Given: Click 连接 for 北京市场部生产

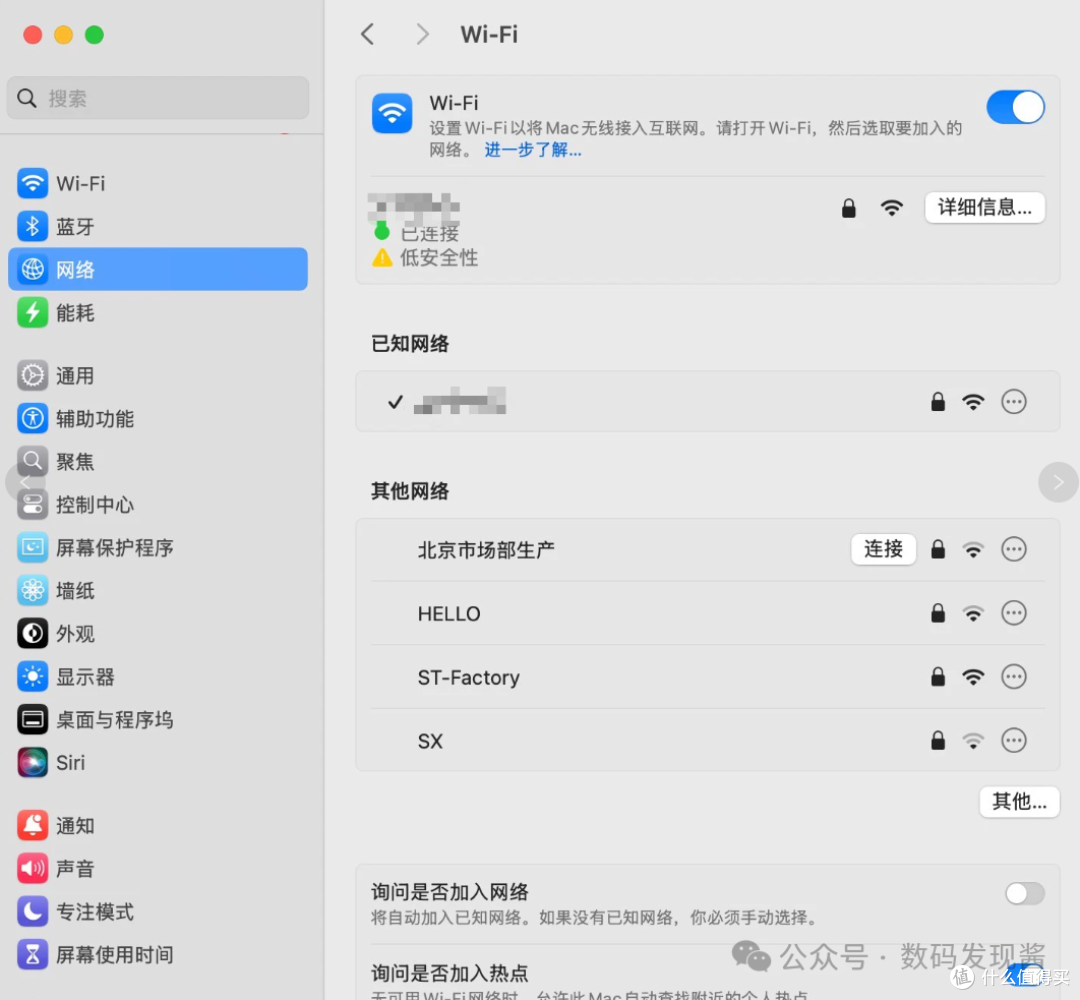Looking at the screenshot, I should [883, 549].
